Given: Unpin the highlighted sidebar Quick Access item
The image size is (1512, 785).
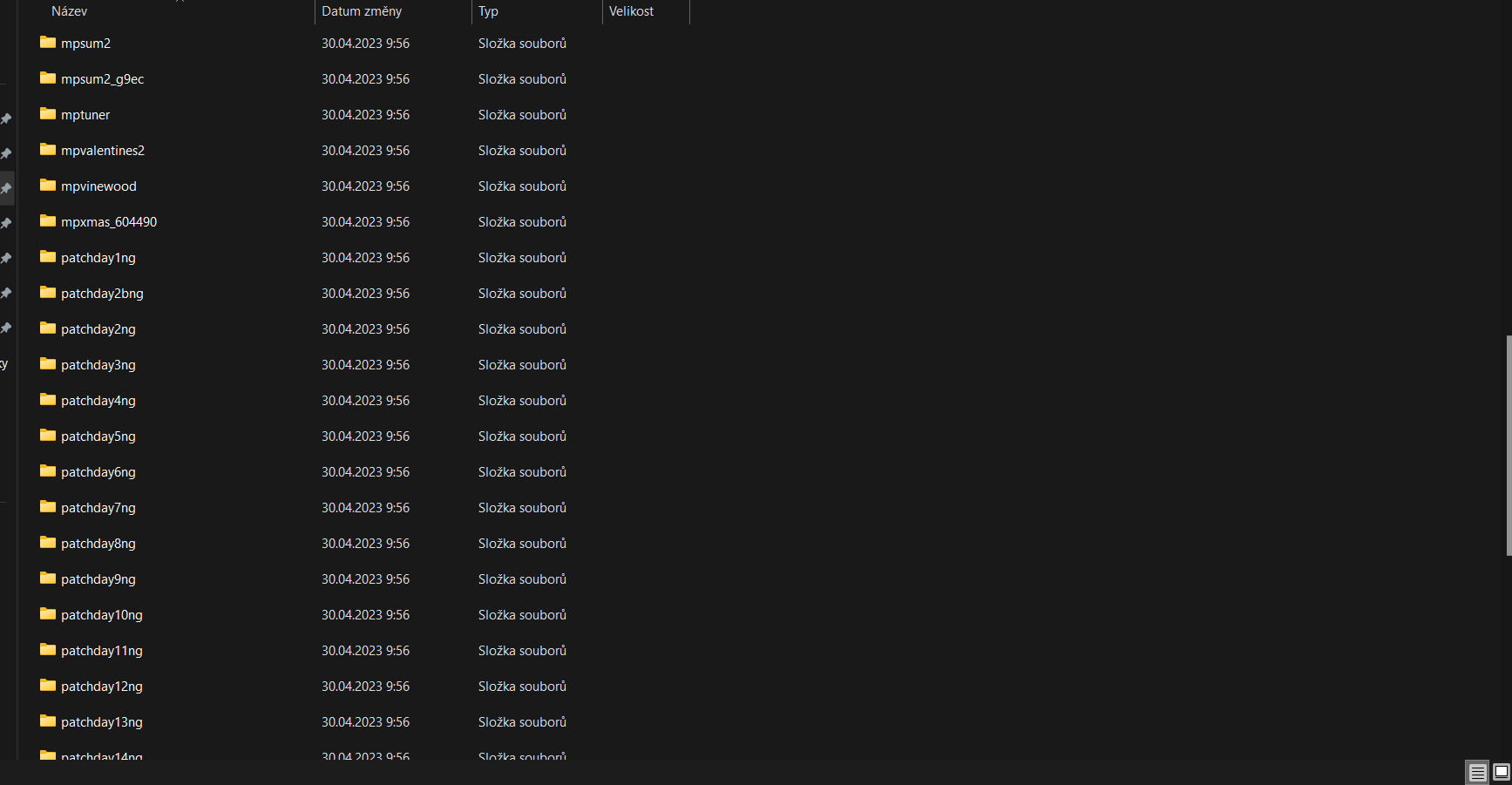Looking at the screenshot, I should pyautogui.click(x=7, y=188).
